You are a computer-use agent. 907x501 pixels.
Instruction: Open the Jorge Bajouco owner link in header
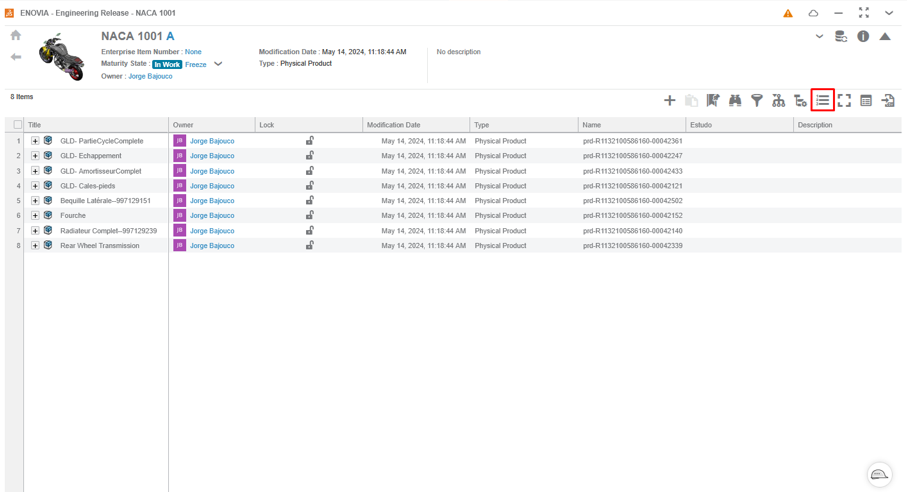coord(150,76)
